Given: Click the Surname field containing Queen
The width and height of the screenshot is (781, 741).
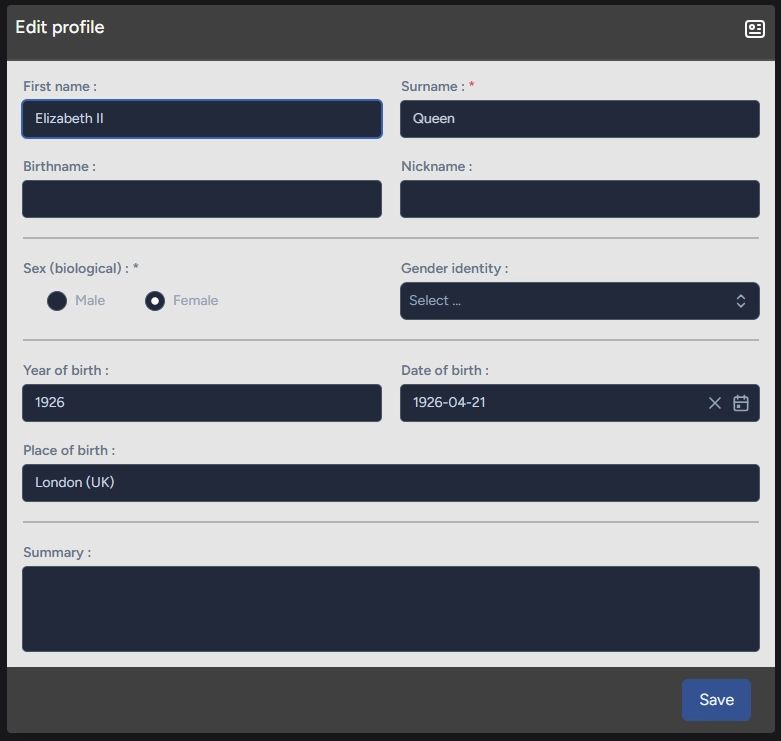Looking at the screenshot, I should point(579,119).
